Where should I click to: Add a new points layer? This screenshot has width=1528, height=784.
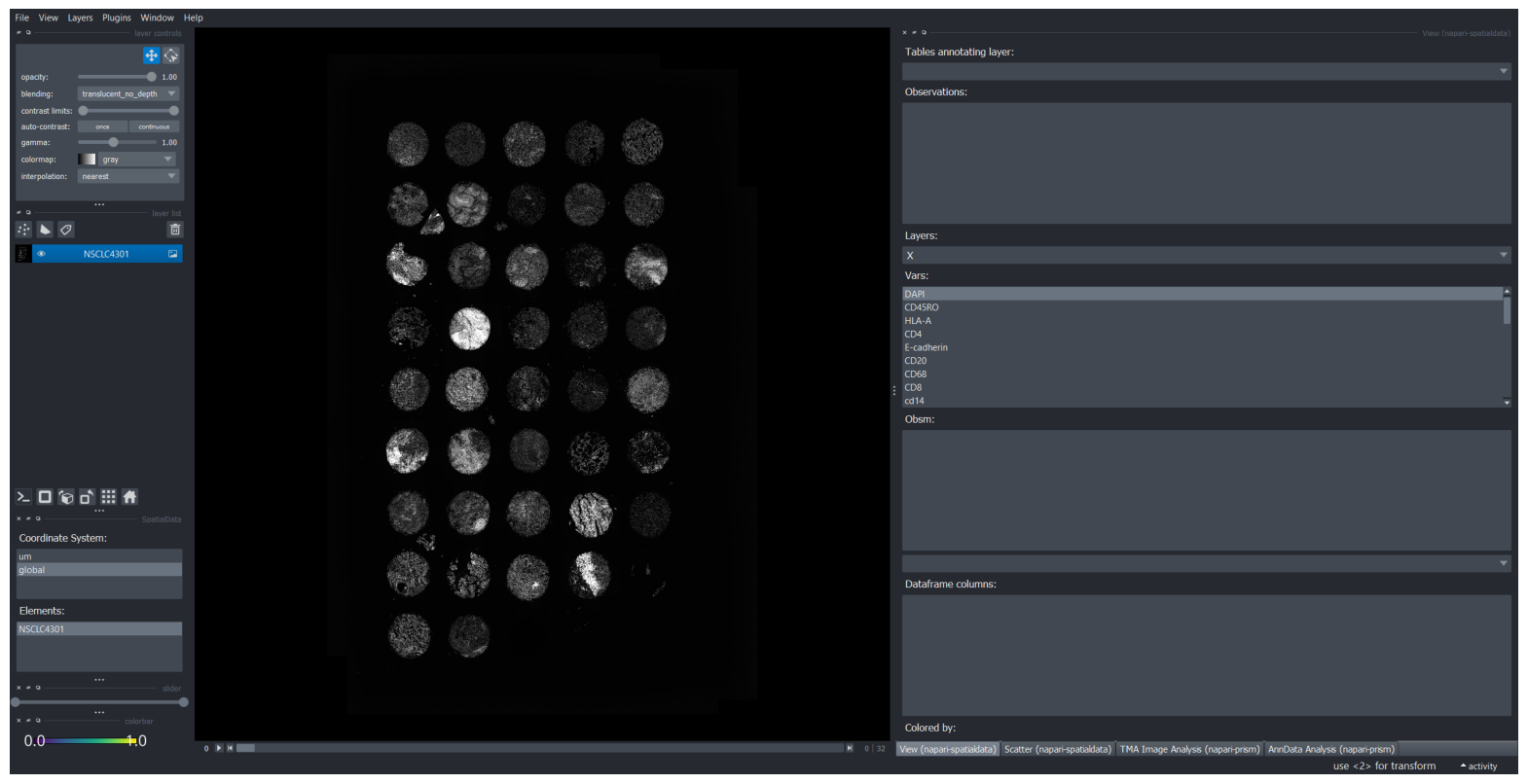pos(24,230)
